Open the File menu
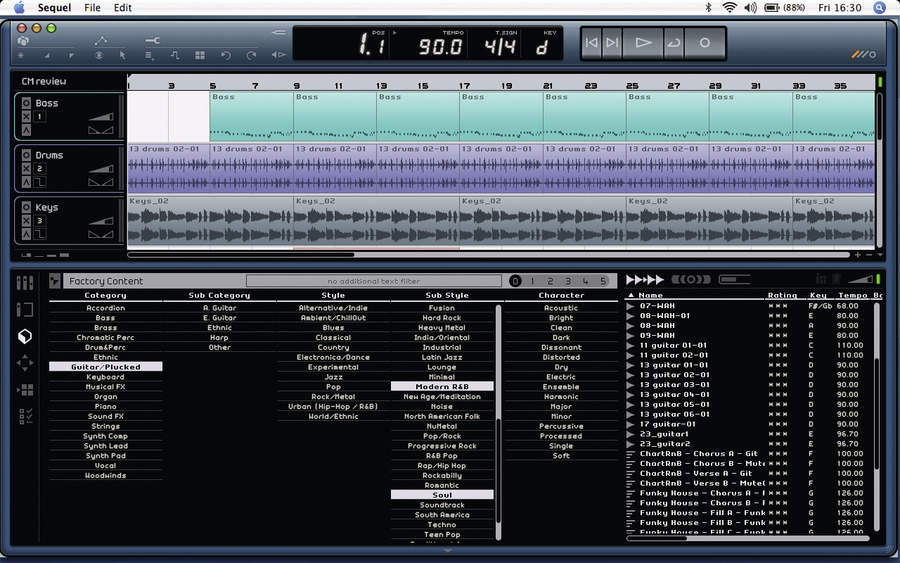This screenshot has height=563, width=900. 92,7
